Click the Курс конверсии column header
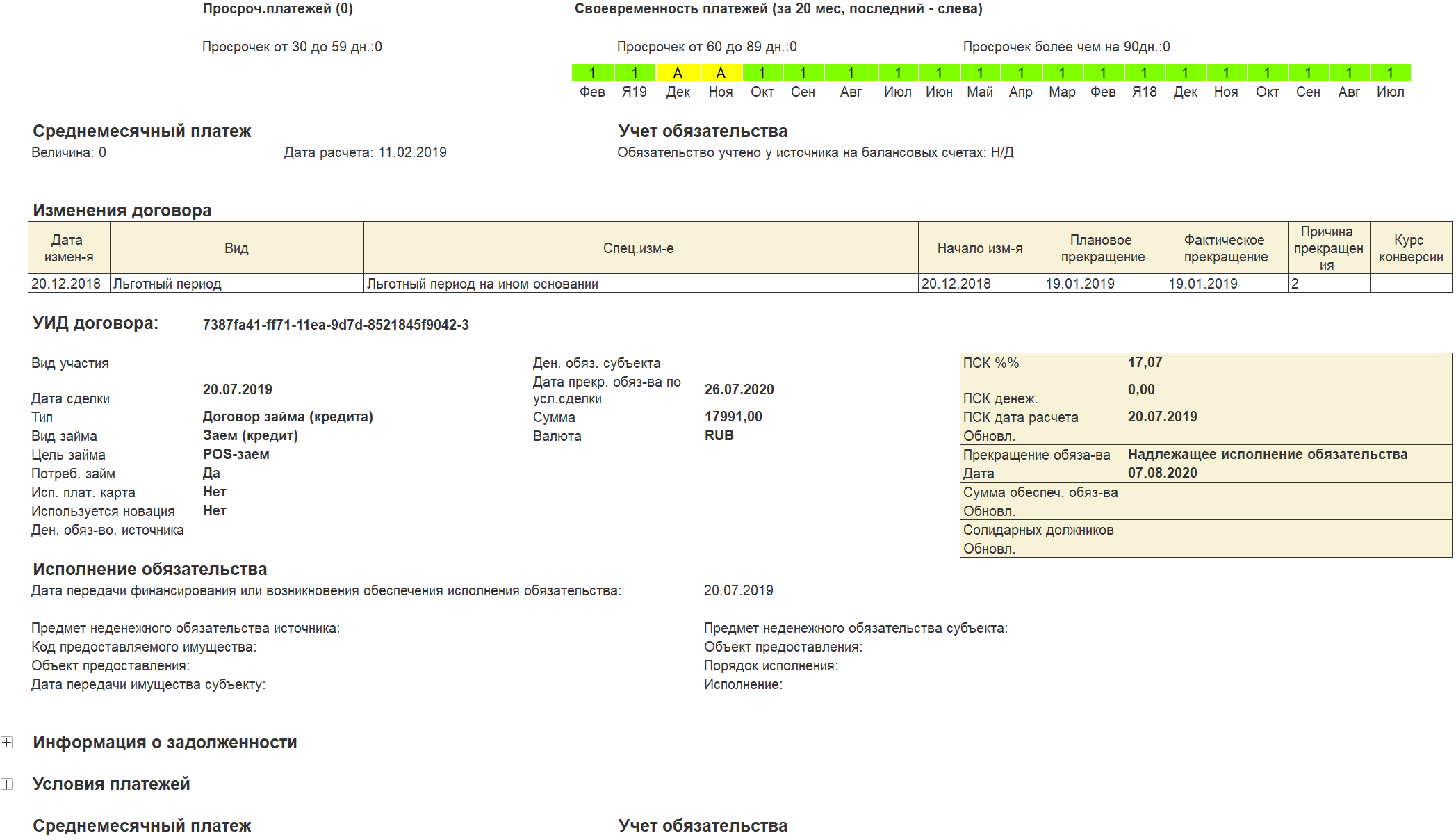The height and width of the screenshot is (840, 1456). click(1411, 248)
